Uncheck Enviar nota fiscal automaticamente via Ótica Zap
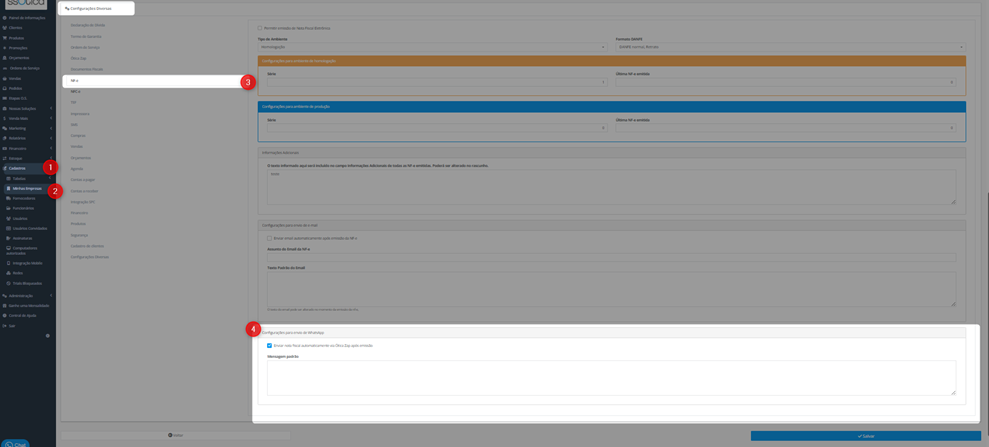This screenshot has height=447, width=989. [269, 345]
